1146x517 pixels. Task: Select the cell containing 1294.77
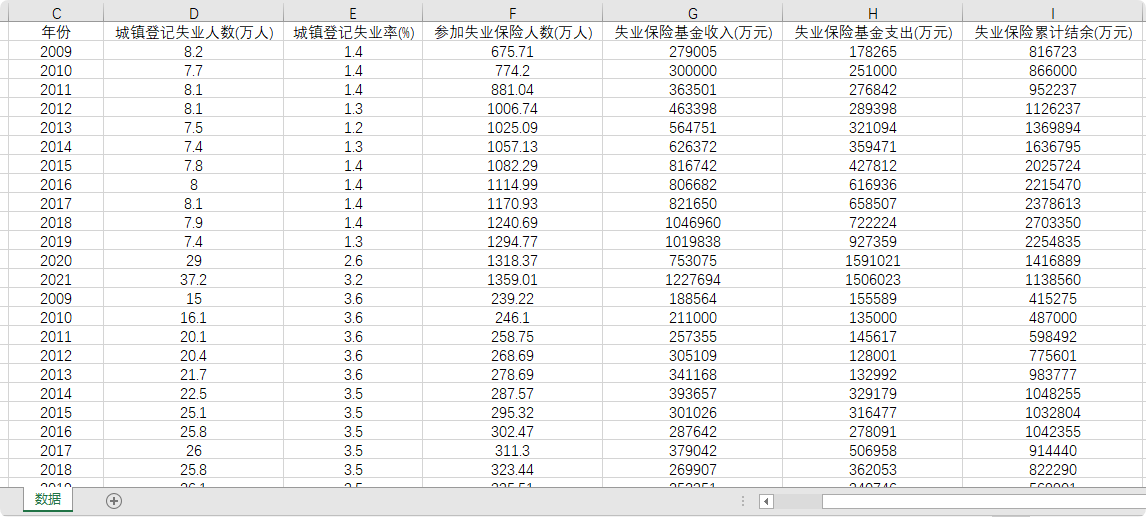click(x=512, y=241)
